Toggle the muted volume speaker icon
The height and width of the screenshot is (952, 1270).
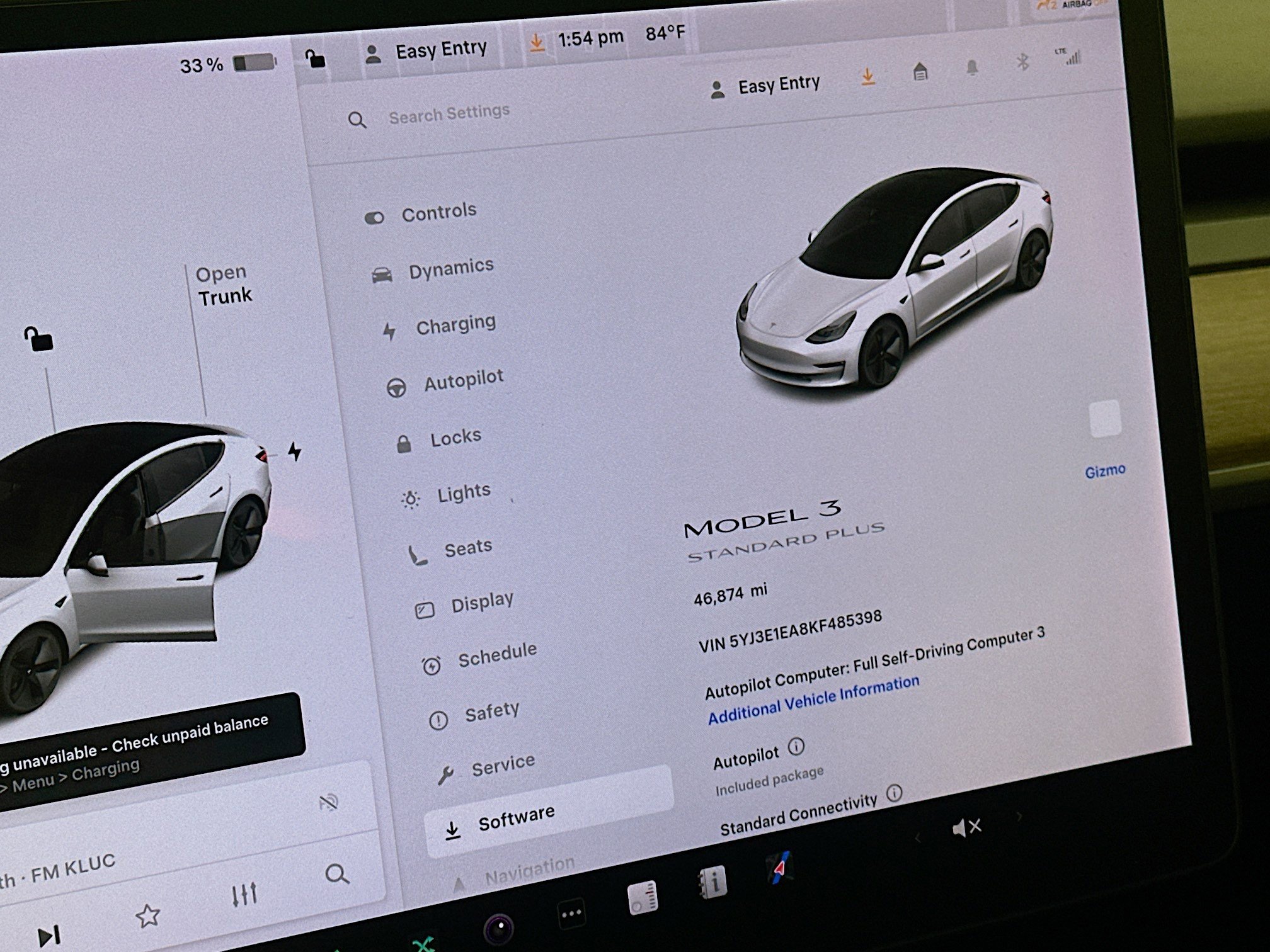[966, 827]
